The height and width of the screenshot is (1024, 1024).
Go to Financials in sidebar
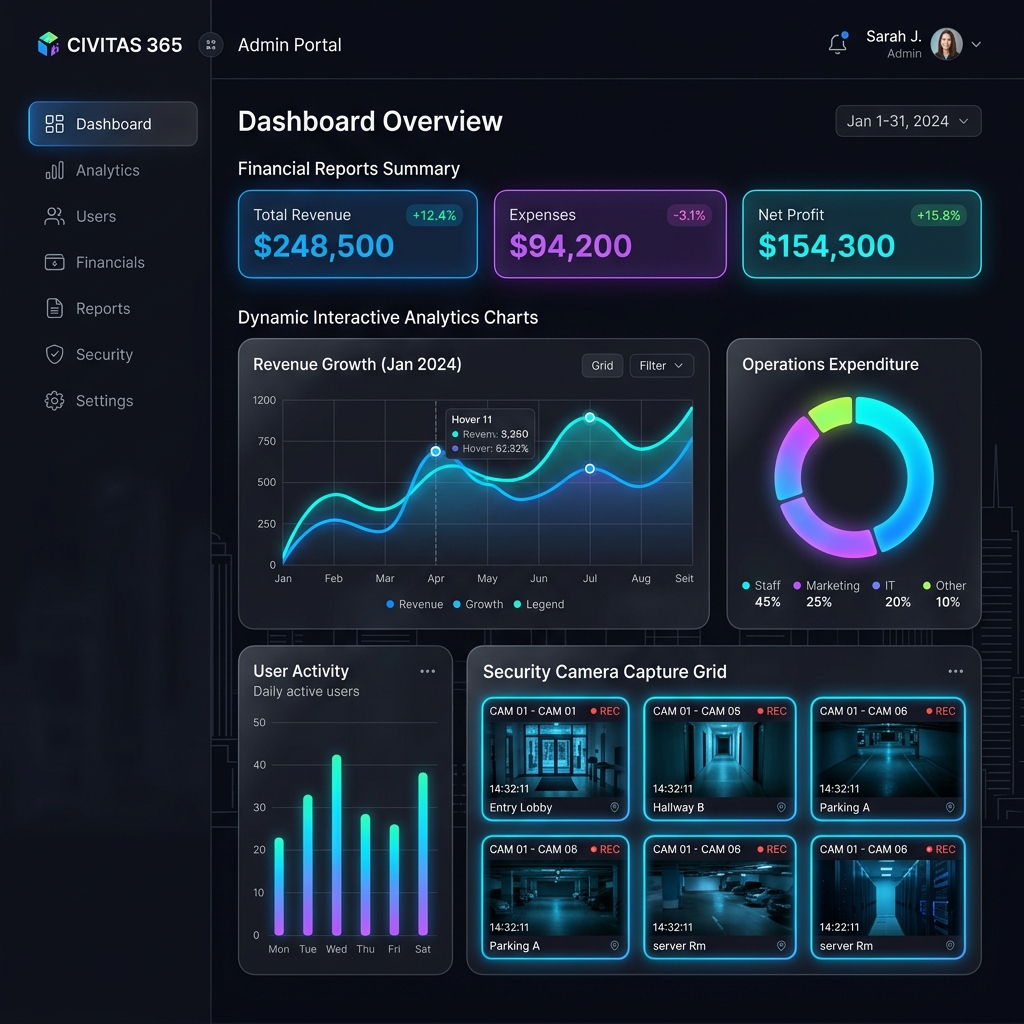(112, 263)
